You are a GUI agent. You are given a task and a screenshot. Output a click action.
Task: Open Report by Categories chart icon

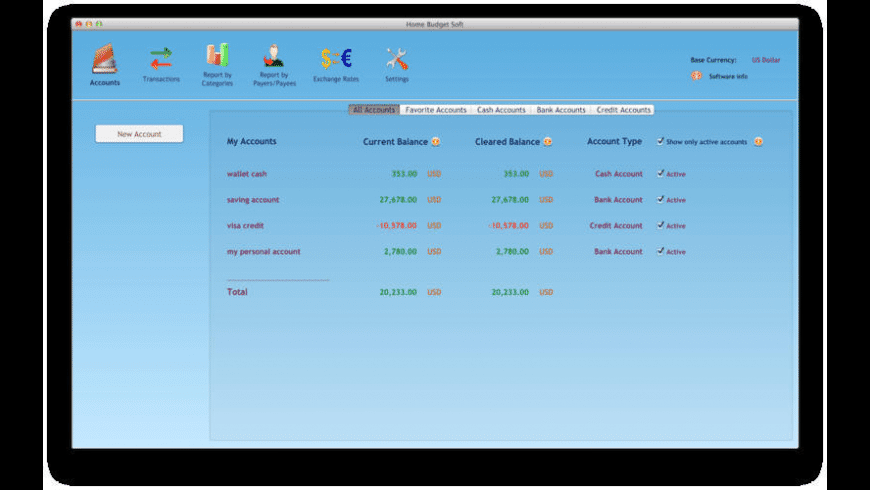217,55
